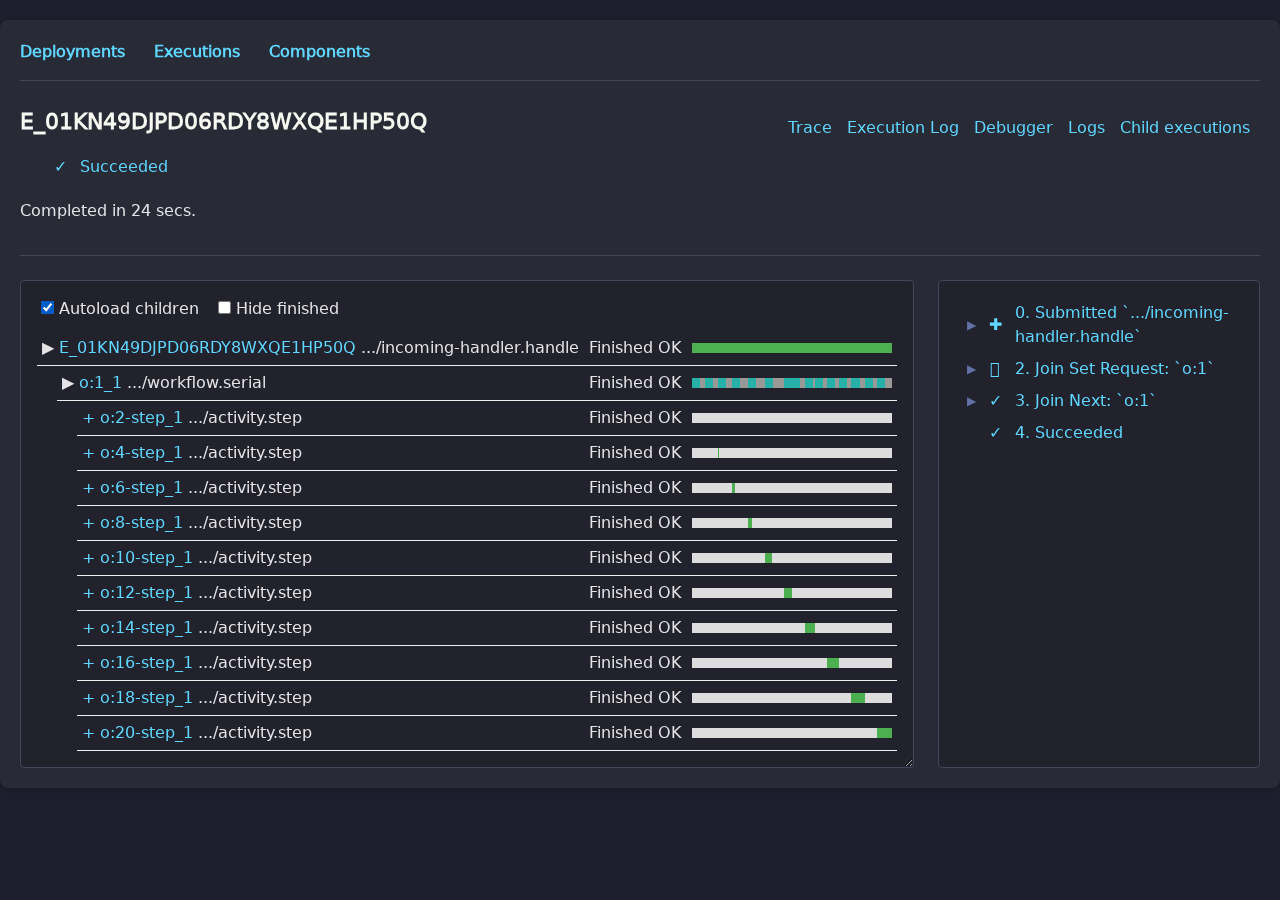Switch to the Trace view
The image size is (1280, 900).
(810, 127)
